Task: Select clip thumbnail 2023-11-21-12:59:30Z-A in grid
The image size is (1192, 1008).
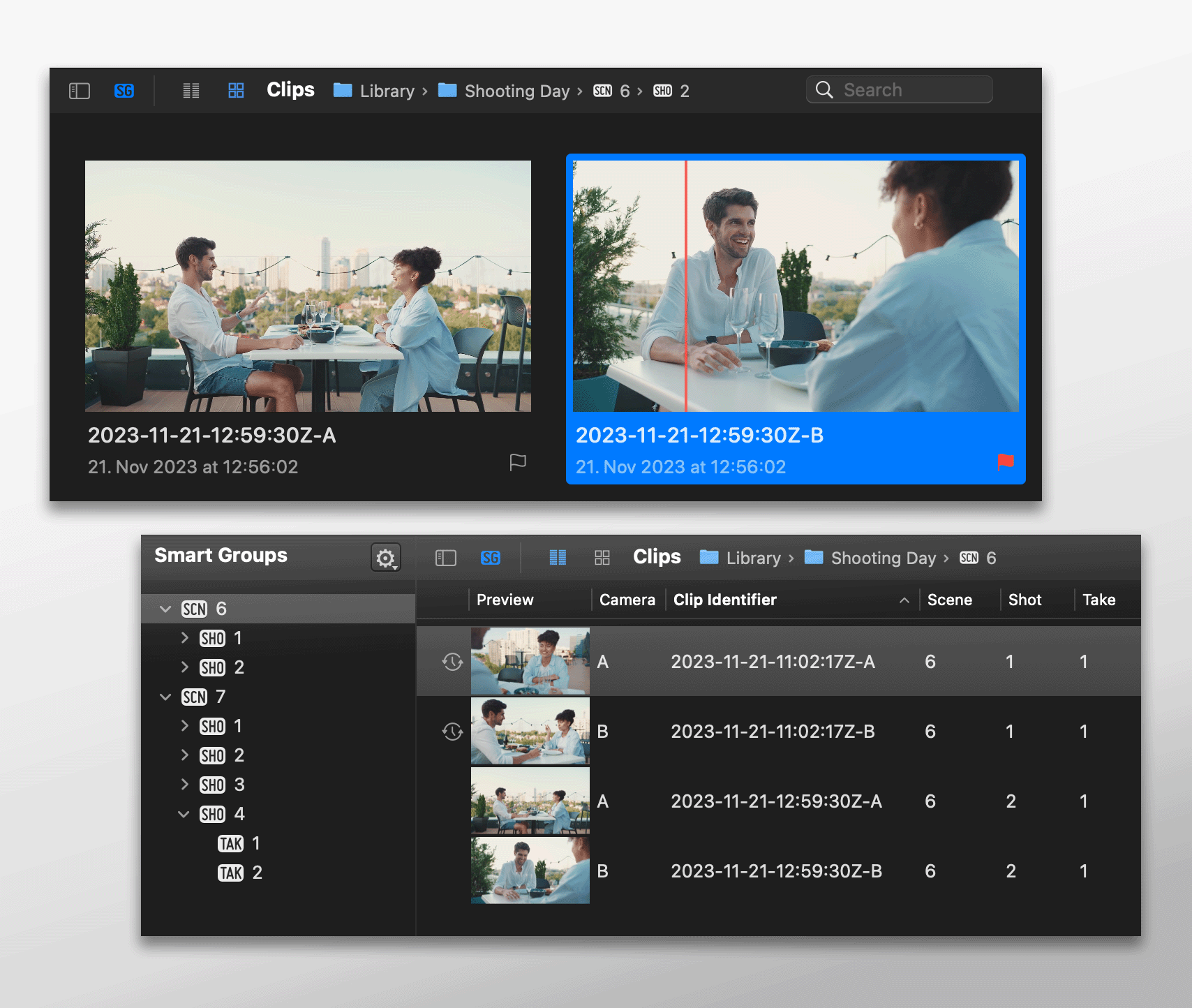Action: click(308, 286)
